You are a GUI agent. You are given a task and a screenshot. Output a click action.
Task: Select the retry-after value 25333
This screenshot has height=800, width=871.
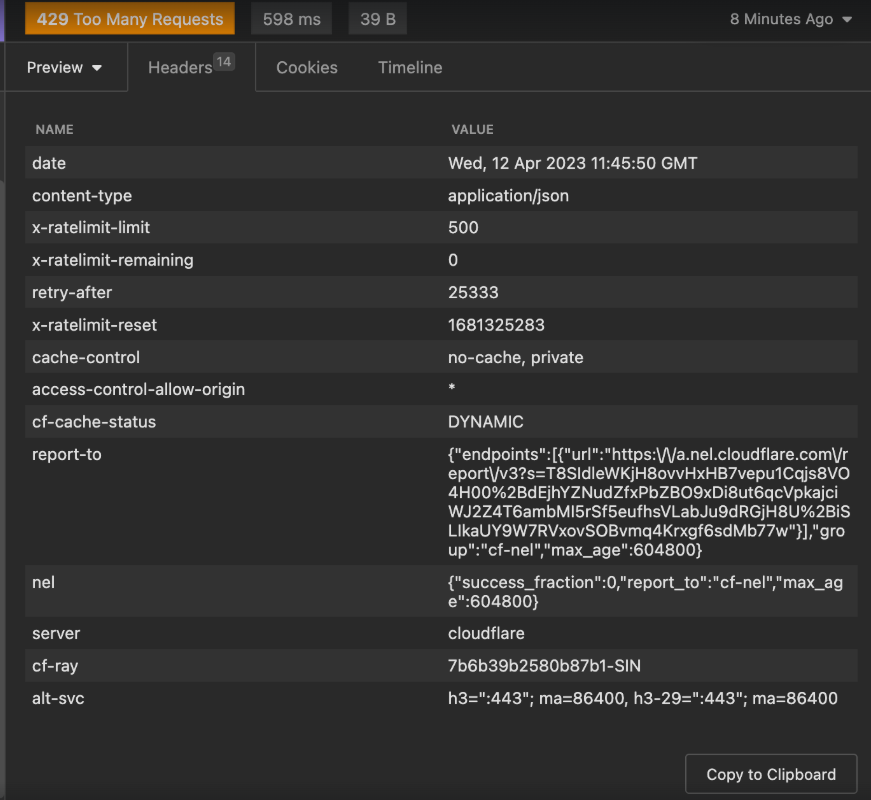pyautogui.click(x=473, y=293)
